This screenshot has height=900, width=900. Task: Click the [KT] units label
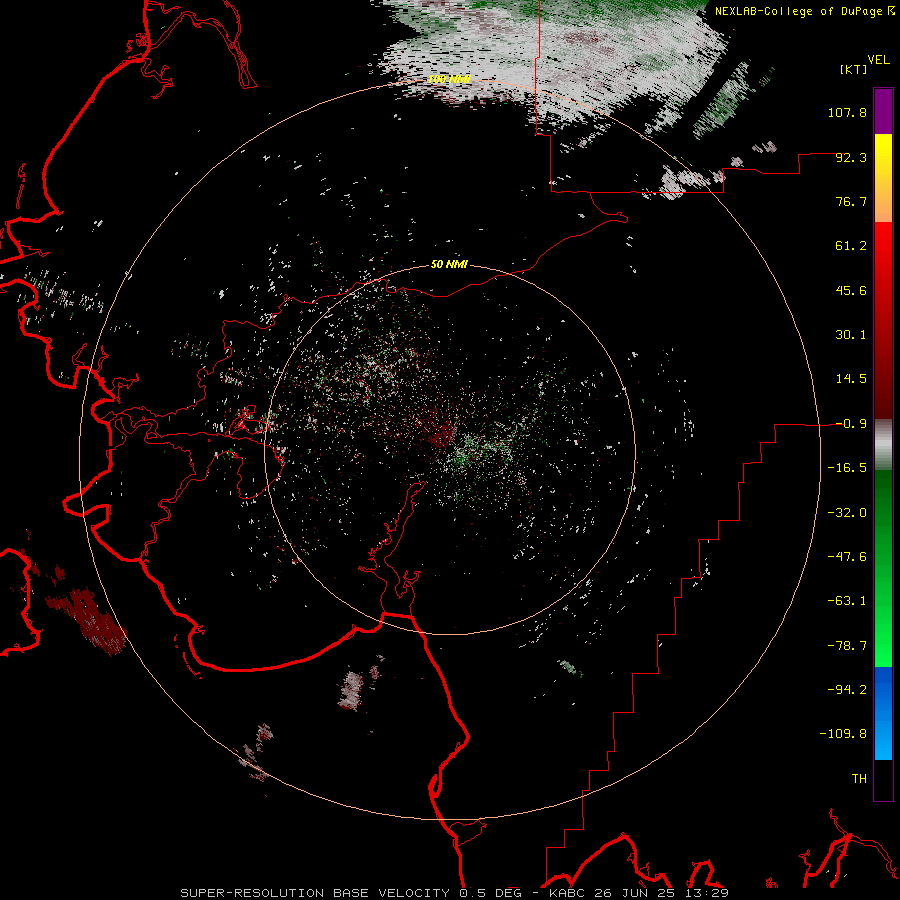[853, 69]
